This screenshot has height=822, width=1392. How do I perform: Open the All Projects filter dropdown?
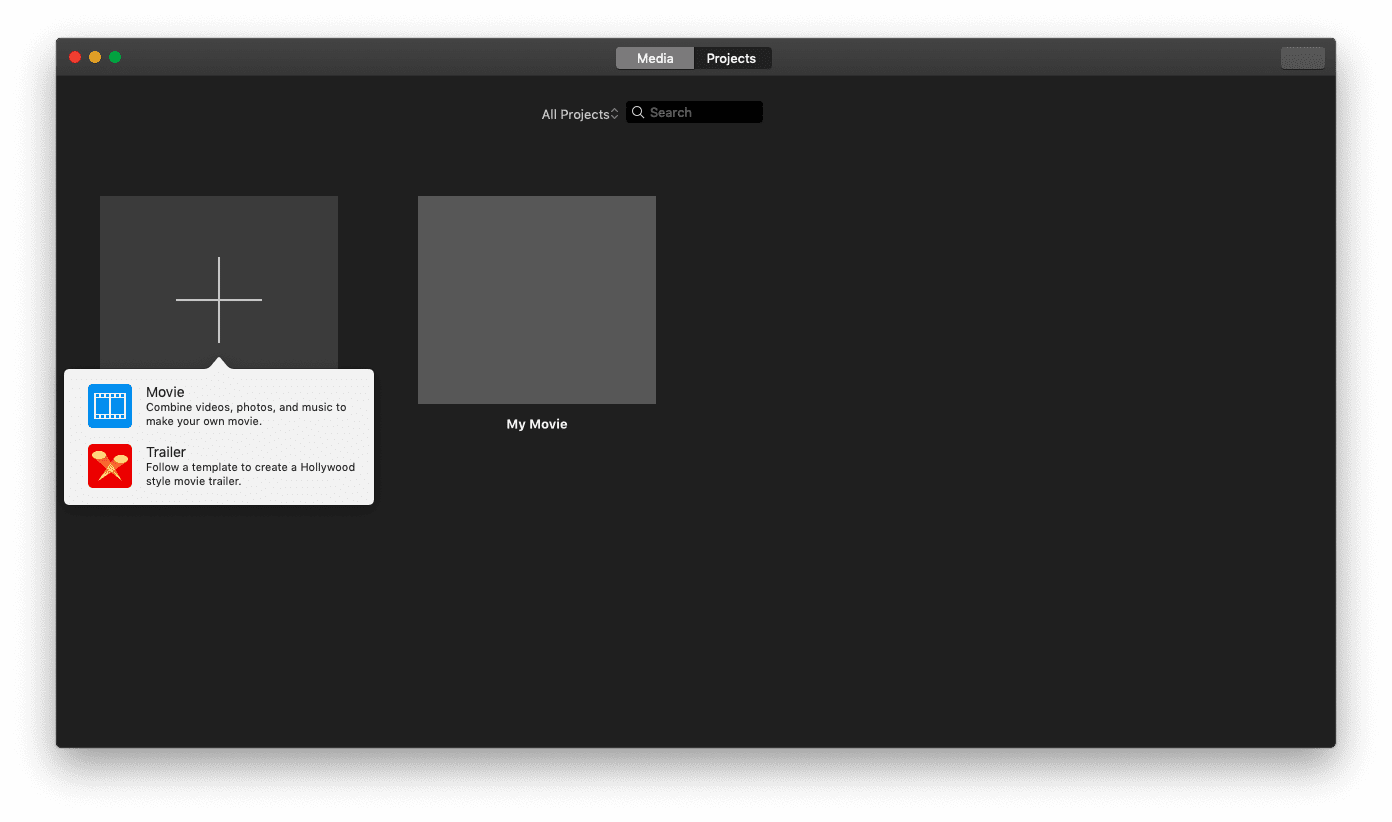click(580, 114)
